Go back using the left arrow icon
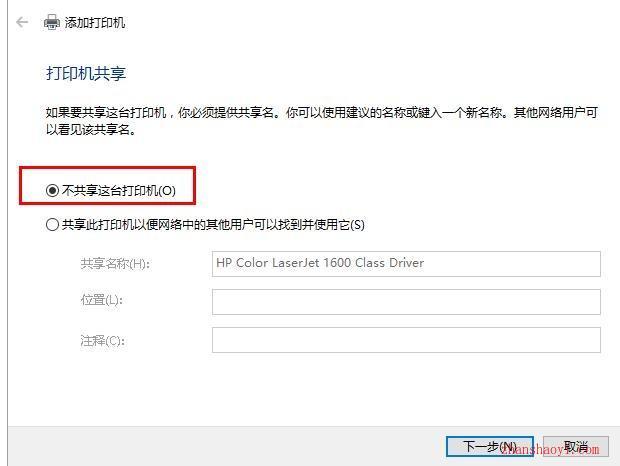 pyautogui.click(x=22, y=22)
